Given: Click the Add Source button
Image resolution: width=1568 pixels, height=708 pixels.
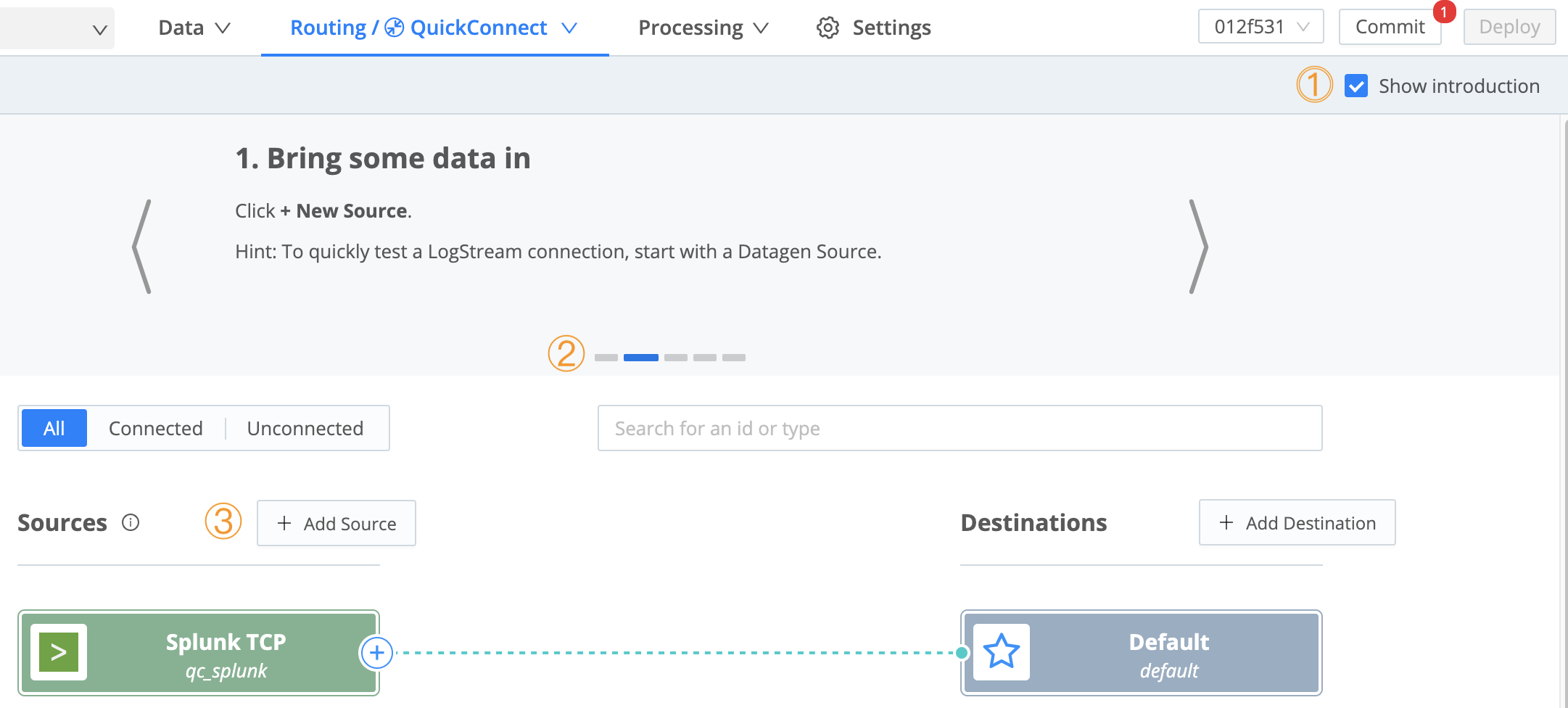Looking at the screenshot, I should [337, 523].
